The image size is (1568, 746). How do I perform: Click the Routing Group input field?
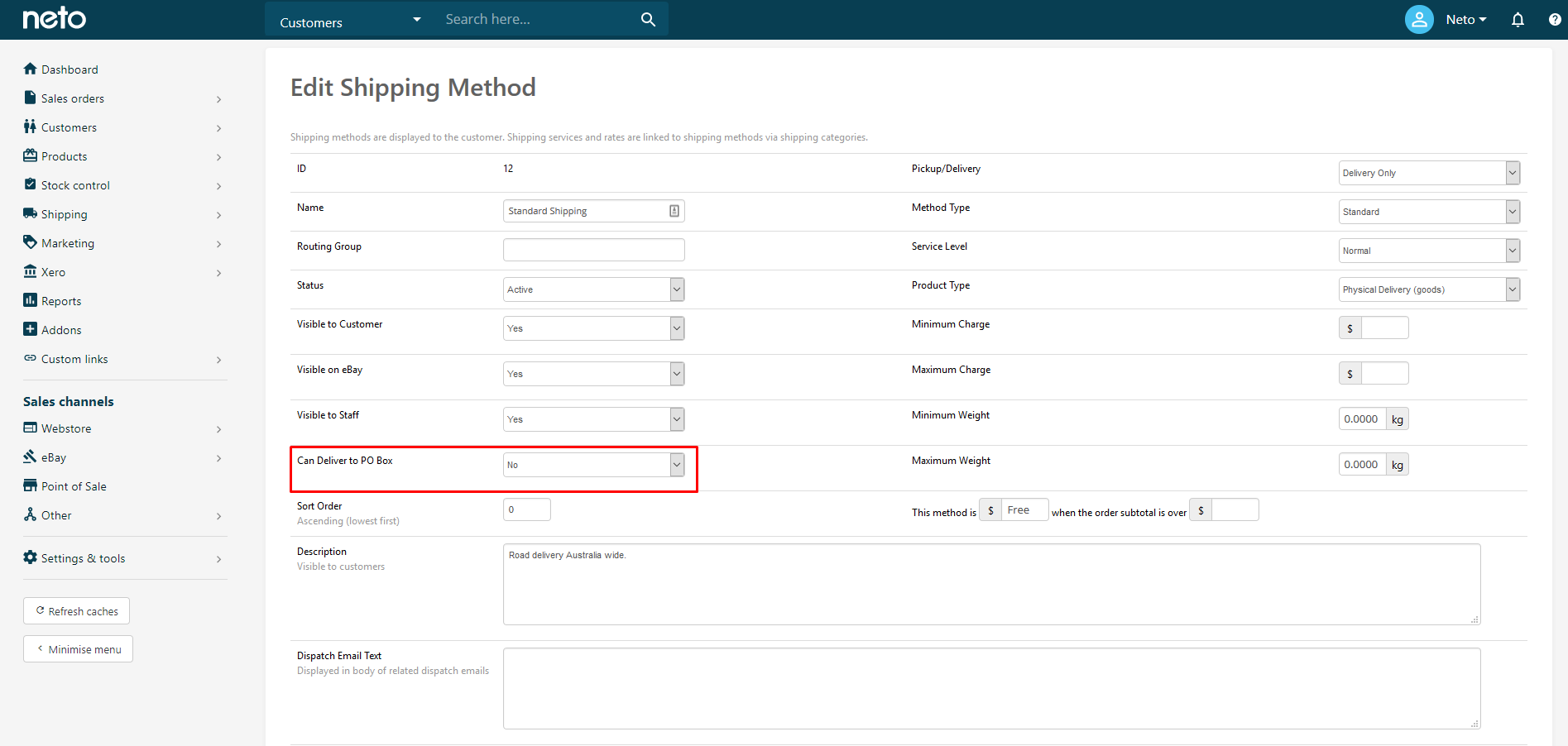(x=593, y=250)
